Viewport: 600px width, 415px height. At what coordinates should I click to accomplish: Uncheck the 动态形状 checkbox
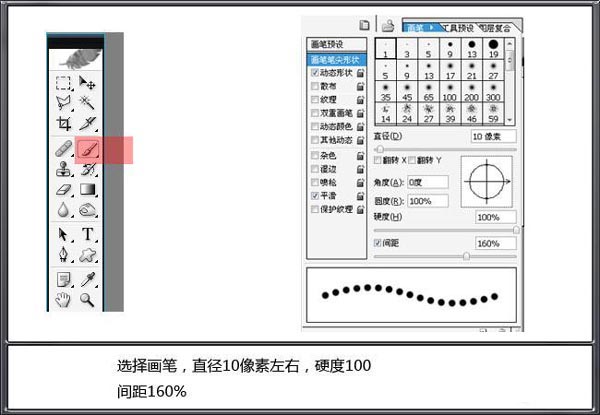click(x=315, y=72)
